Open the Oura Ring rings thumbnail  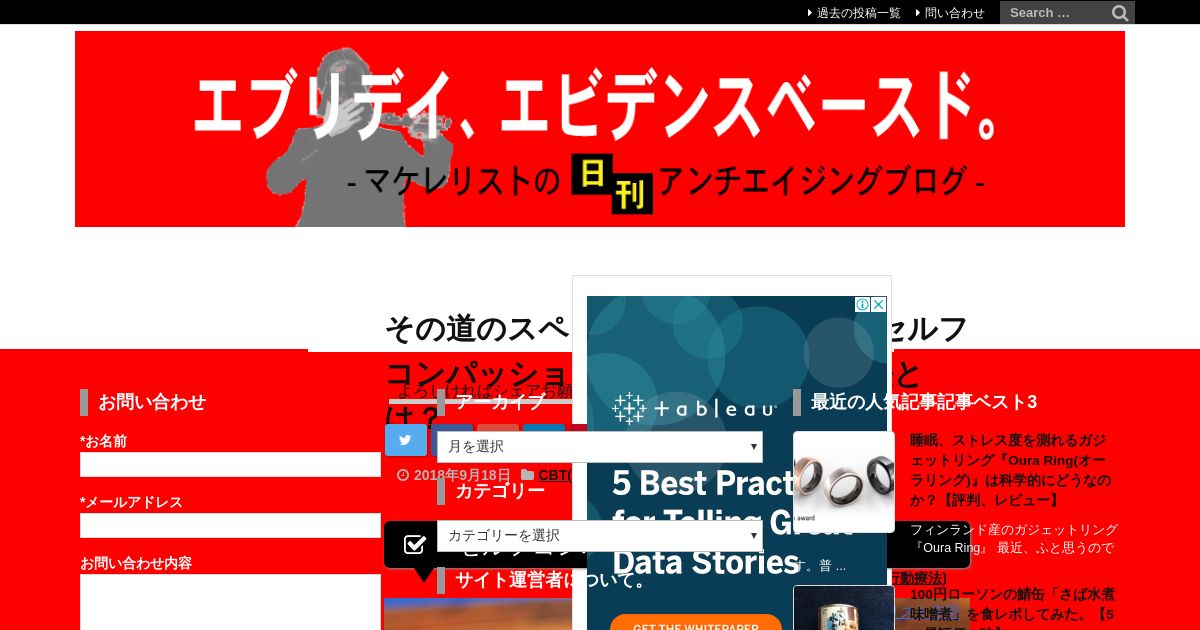pyautogui.click(x=844, y=482)
